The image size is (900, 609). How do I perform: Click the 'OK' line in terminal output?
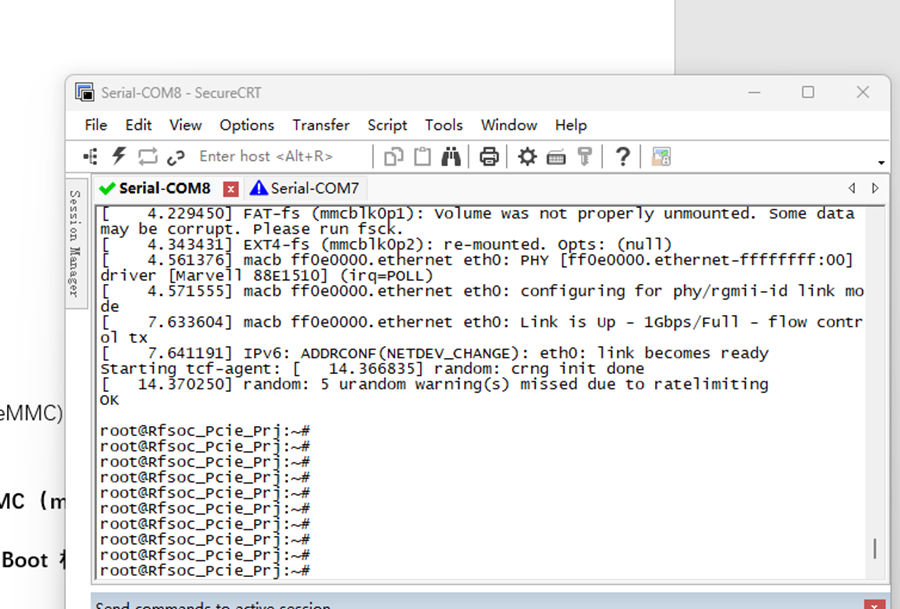tap(110, 400)
